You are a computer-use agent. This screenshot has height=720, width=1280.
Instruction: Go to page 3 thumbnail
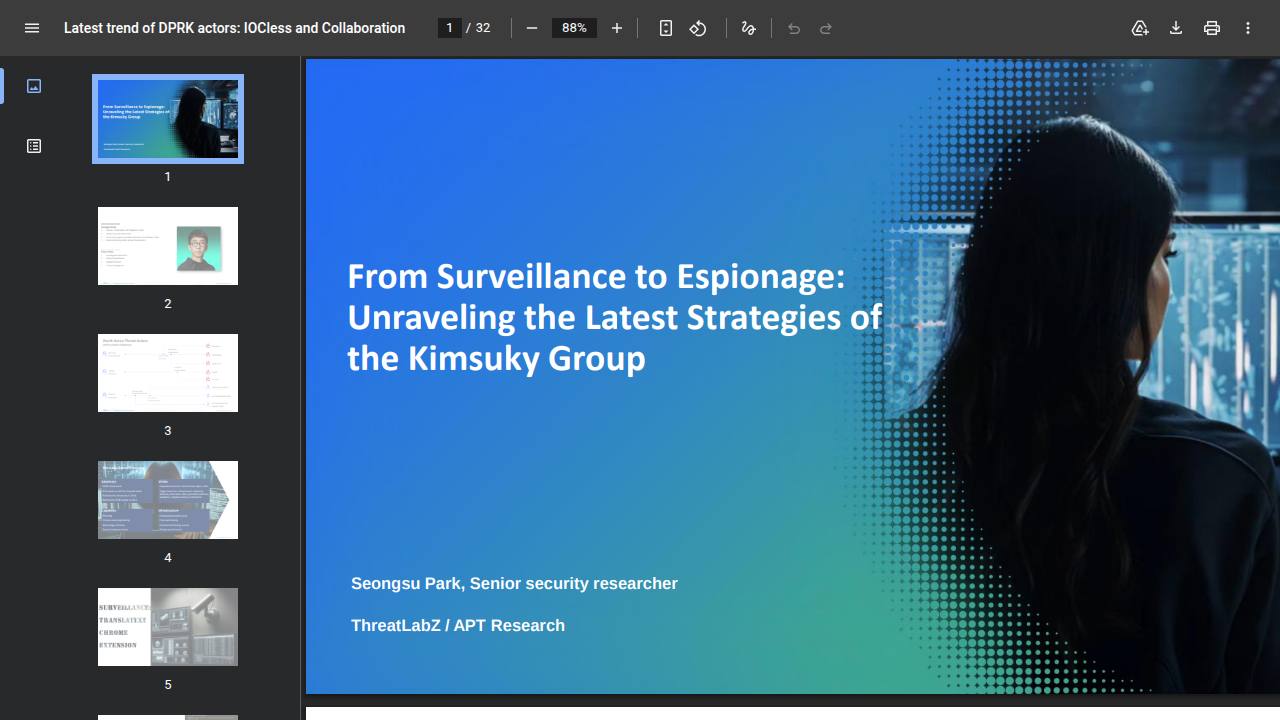tap(168, 373)
